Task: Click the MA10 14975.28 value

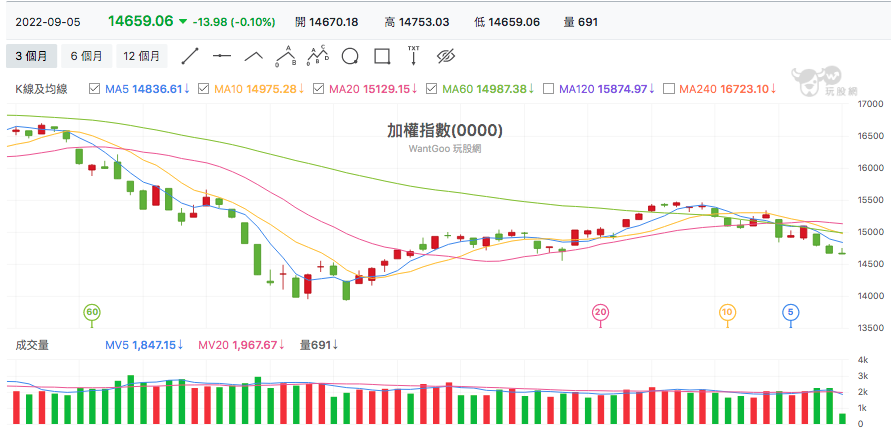Action: [259, 89]
